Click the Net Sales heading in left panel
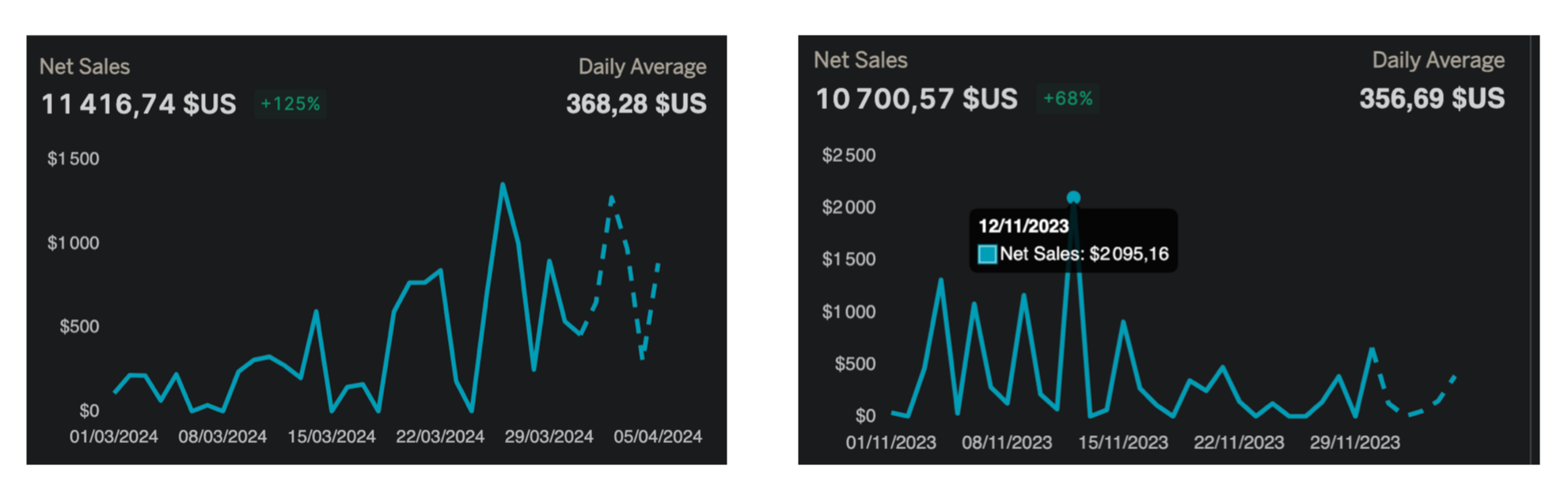Viewport: 1568px width, 496px height. tap(85, 66)
